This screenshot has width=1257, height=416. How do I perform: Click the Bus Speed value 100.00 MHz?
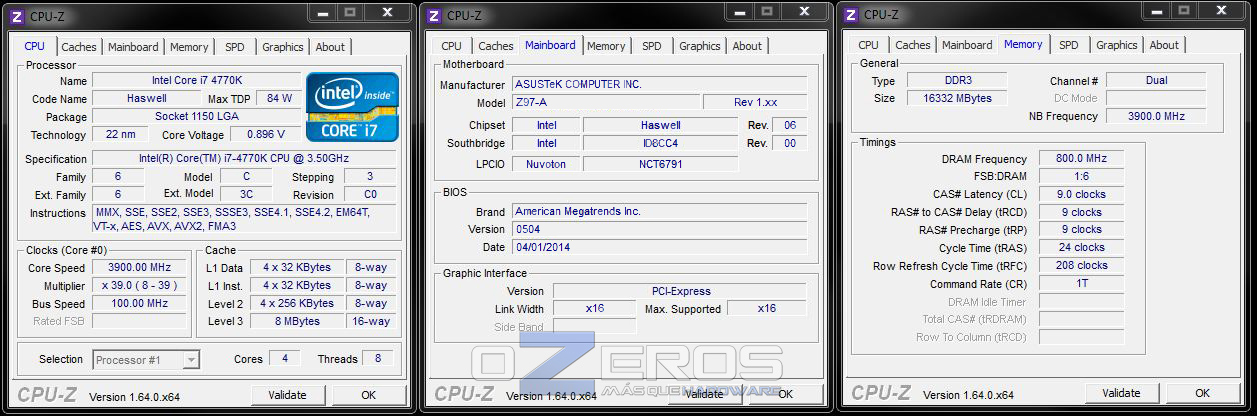click(x=139, y=303)
